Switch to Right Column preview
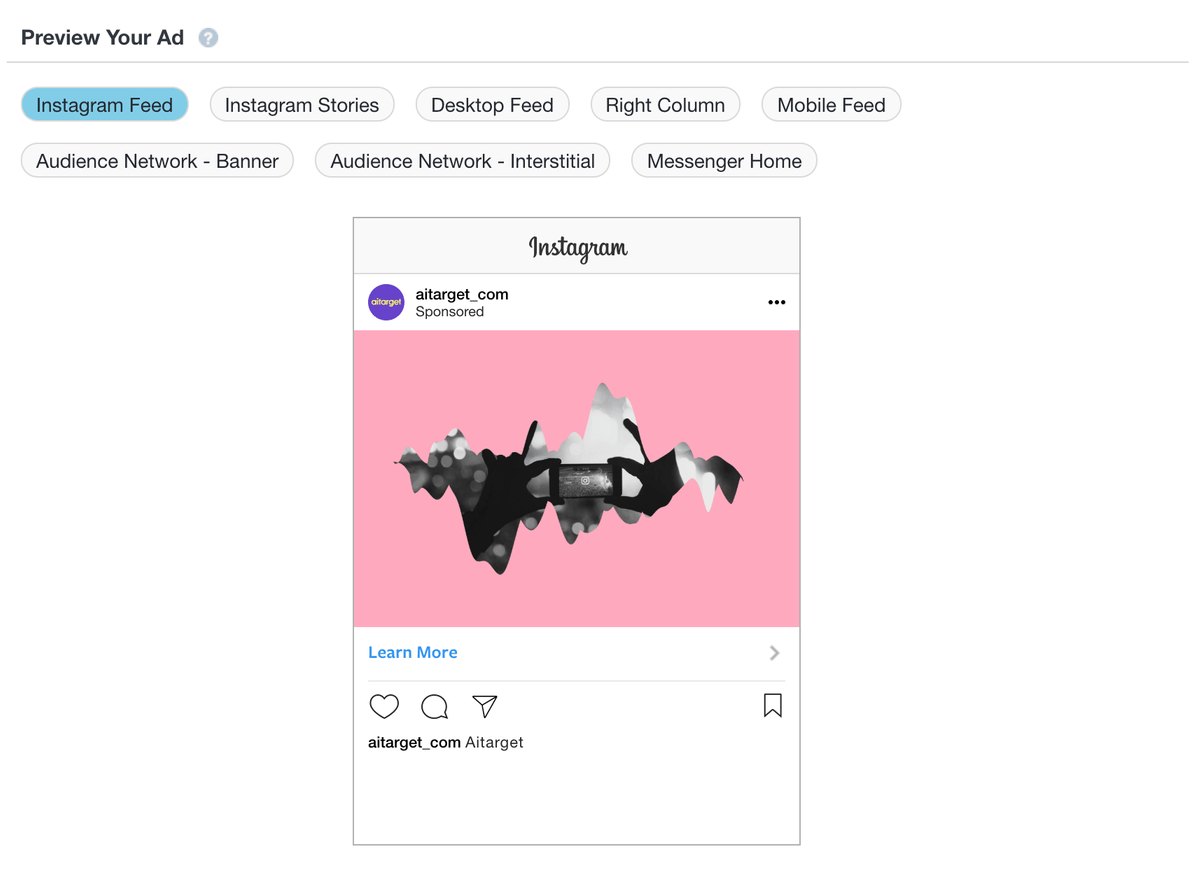Image resolution: width=1200 pixels, height=870 pixels. click(x=665, y=105)
